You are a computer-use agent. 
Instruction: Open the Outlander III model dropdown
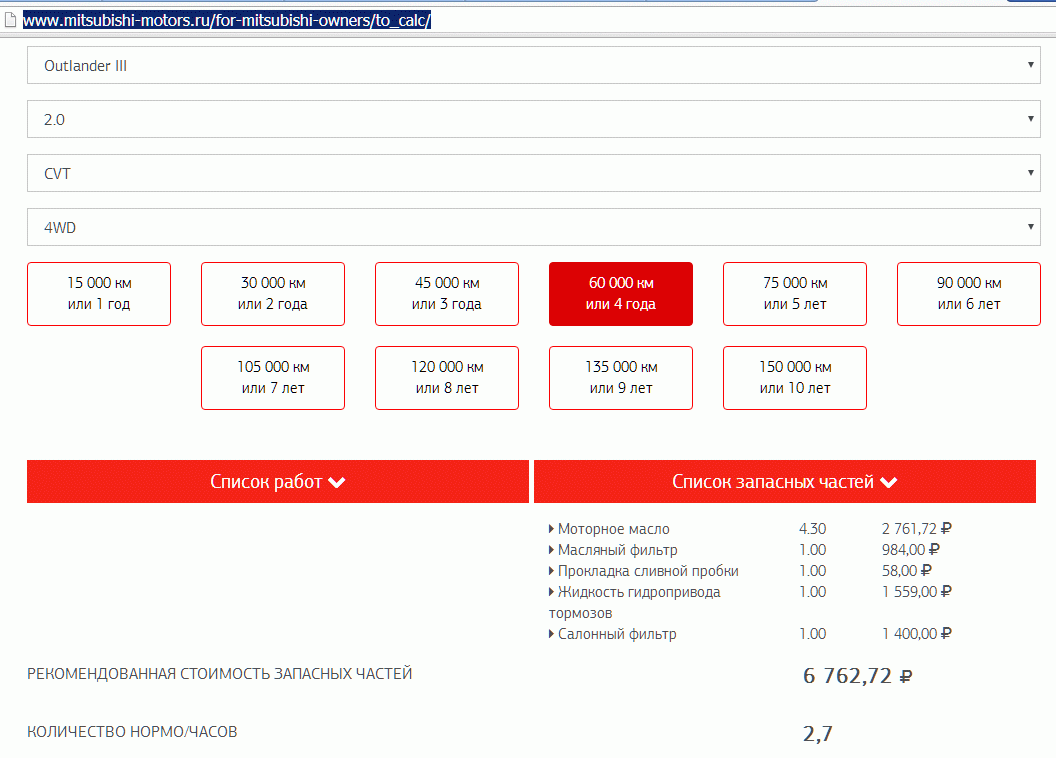click(x=533, y=65)
